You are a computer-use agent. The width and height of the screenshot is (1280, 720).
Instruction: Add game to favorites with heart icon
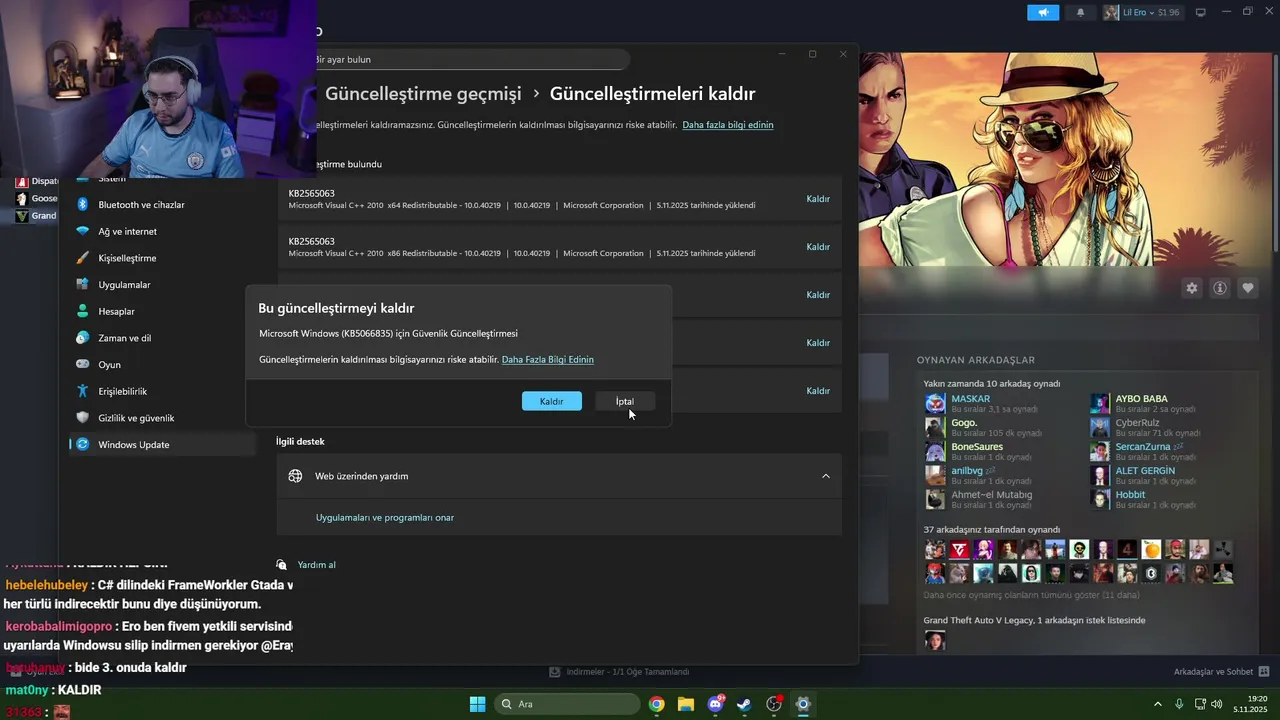pyautogui.click(x=1248, y=288)
